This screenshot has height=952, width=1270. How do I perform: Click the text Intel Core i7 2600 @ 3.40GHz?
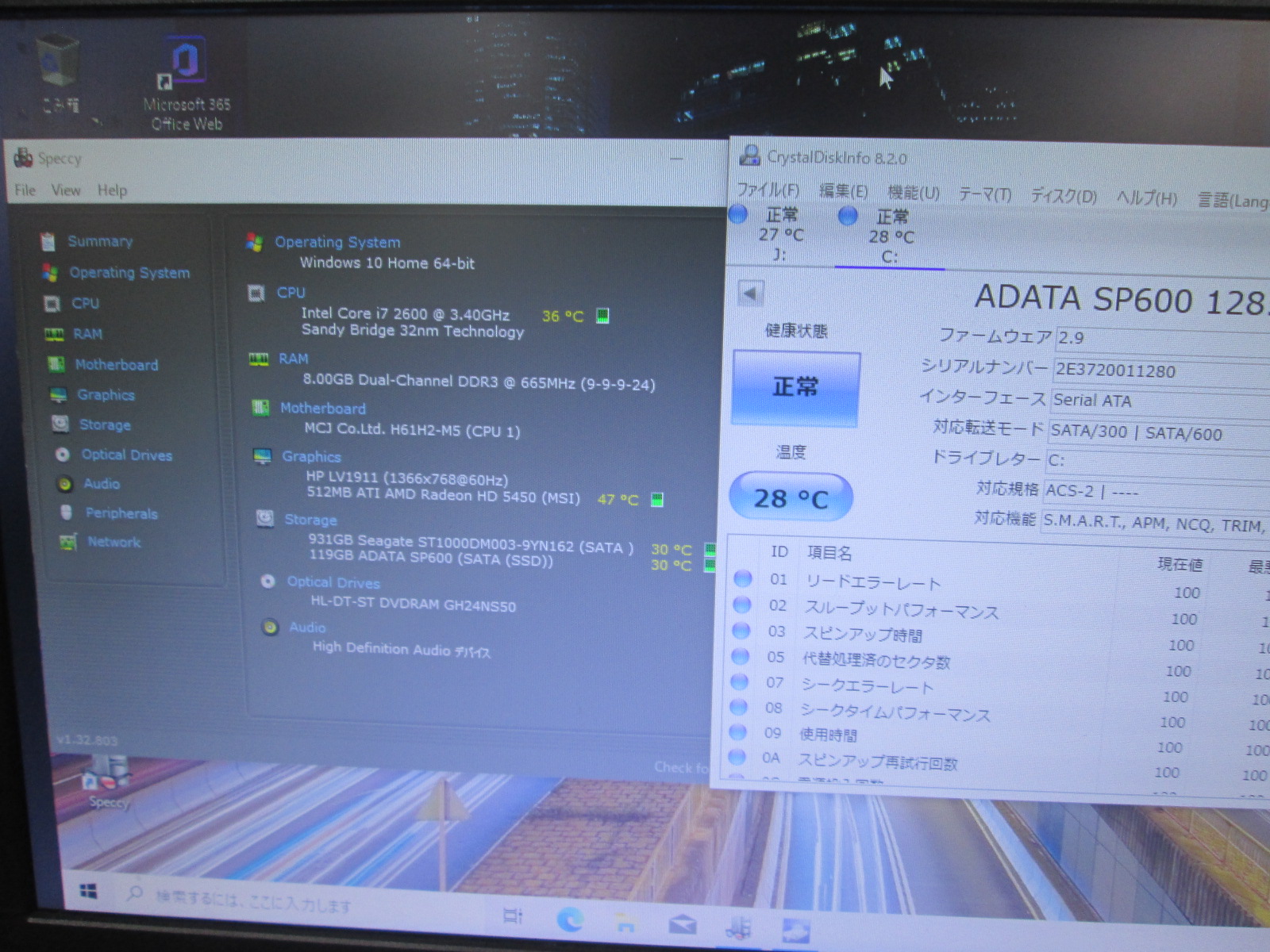click(406, 314)
